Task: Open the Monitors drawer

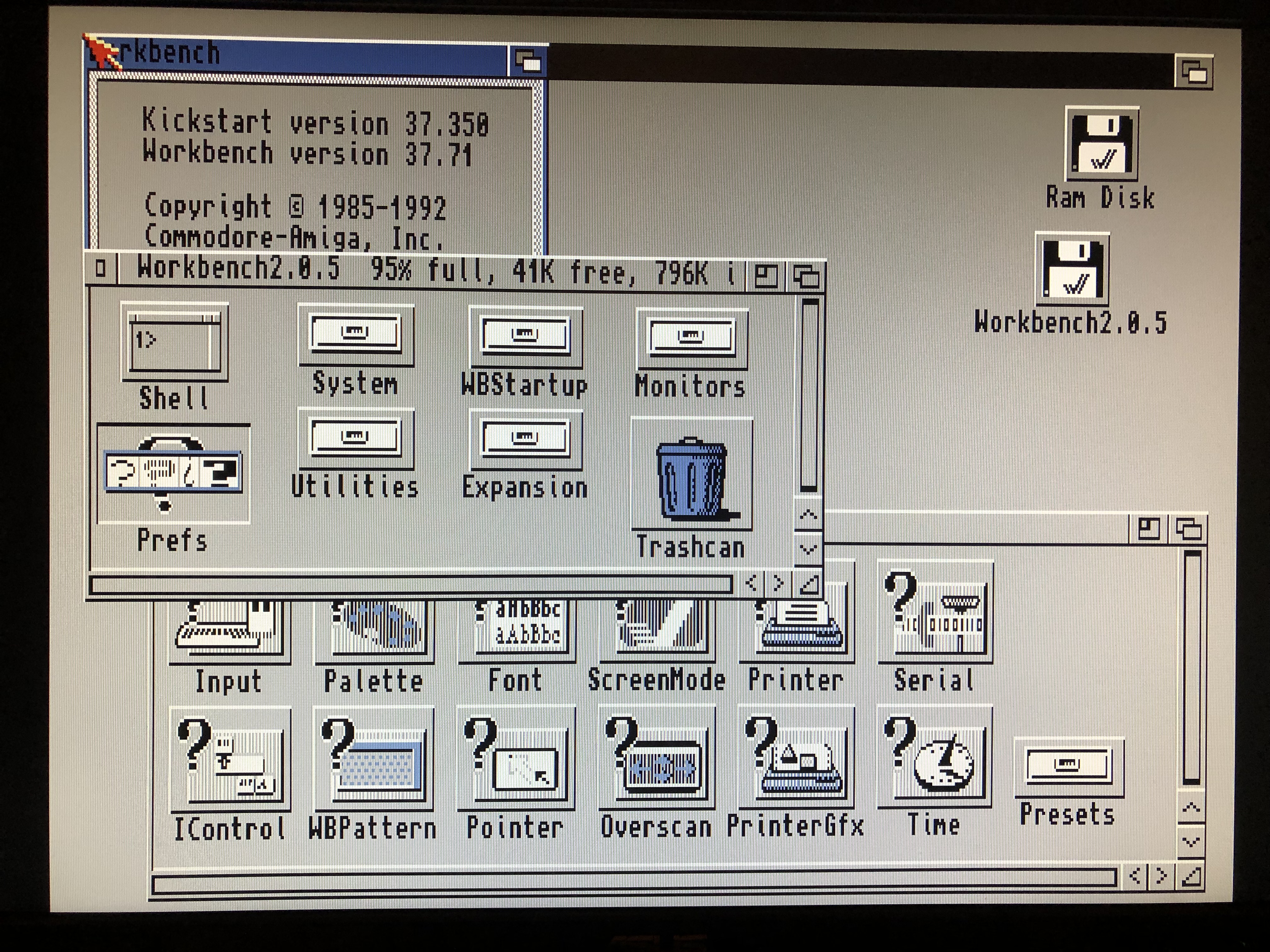Action: click(x=692, y=338)
